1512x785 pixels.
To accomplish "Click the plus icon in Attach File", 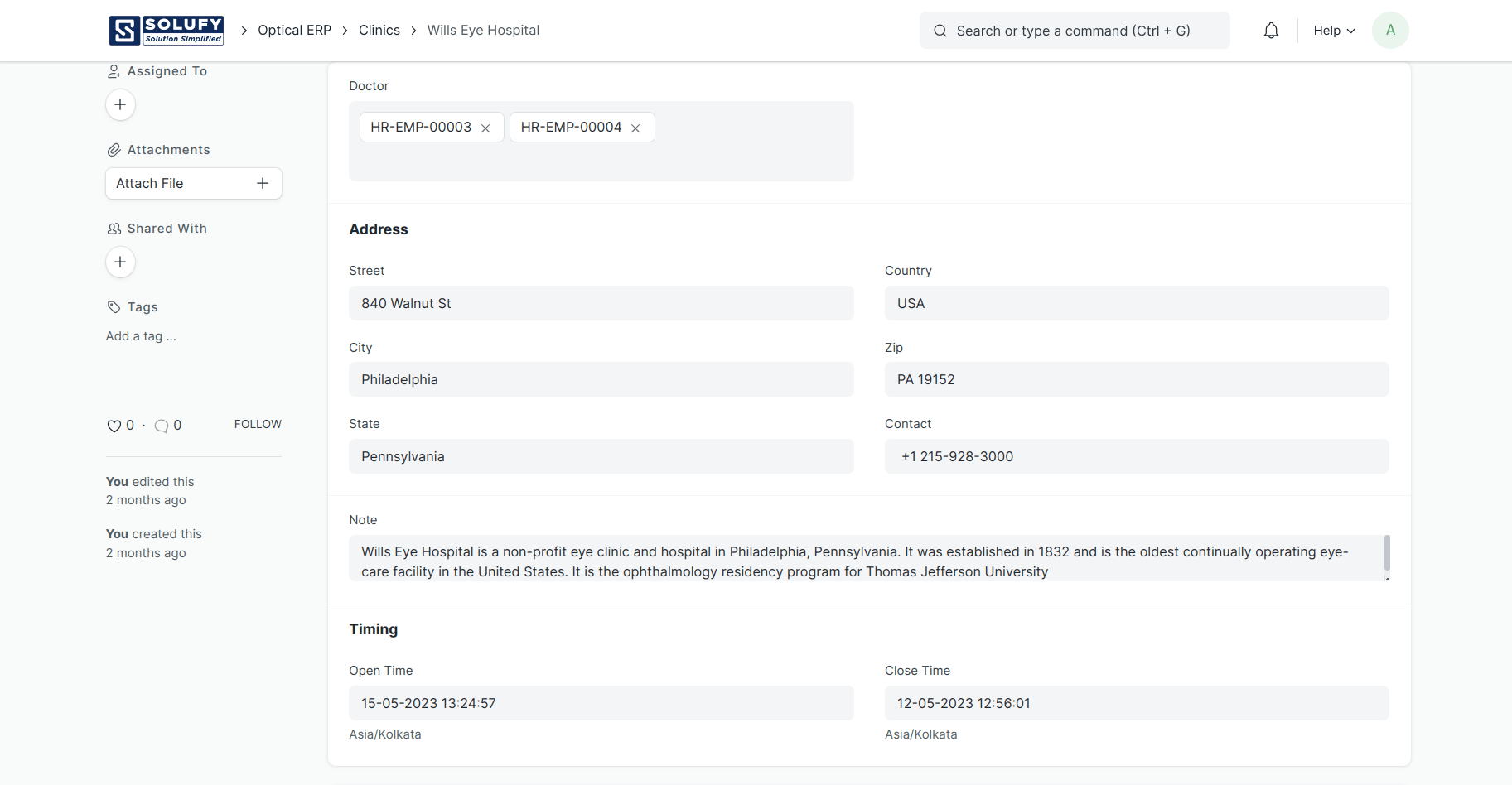I will tap(263, 183).
